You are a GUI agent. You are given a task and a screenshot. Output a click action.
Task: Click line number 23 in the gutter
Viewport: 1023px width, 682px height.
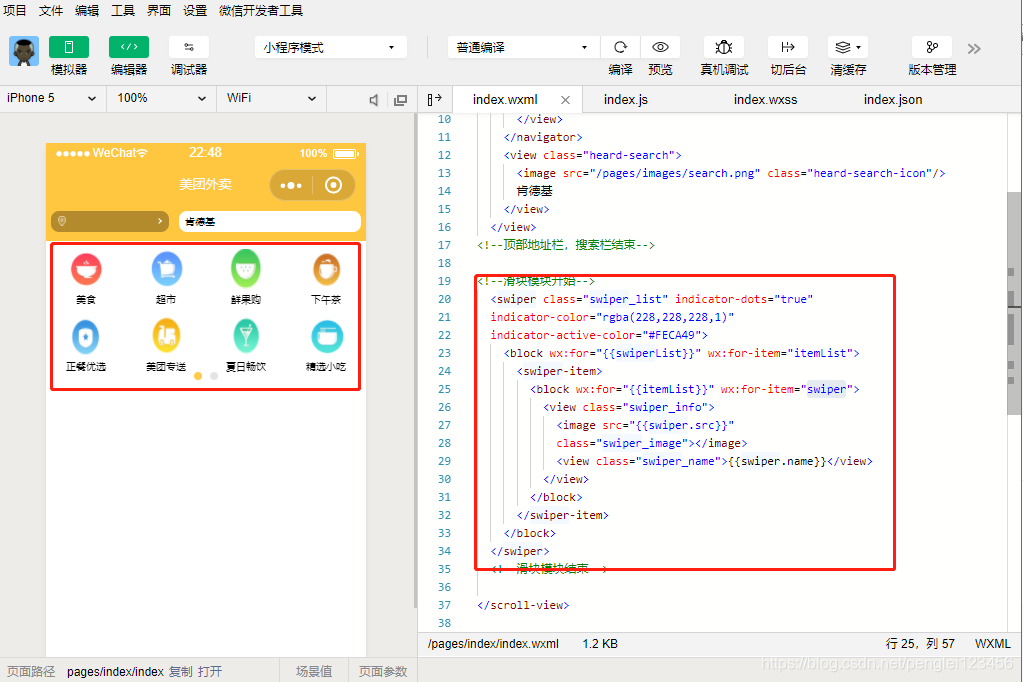coord(444,353)
